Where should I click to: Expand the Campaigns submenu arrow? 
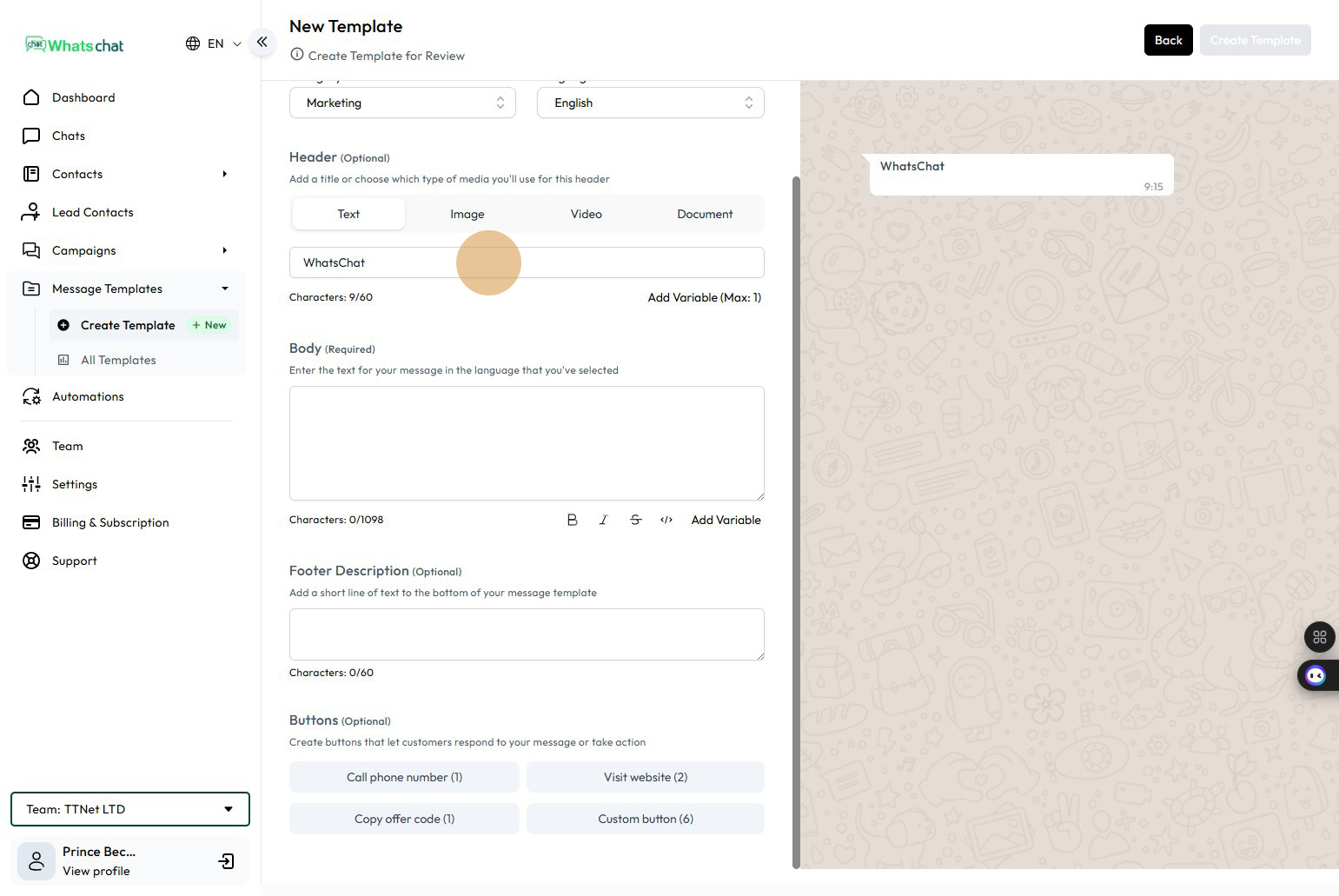coord(224,250)
